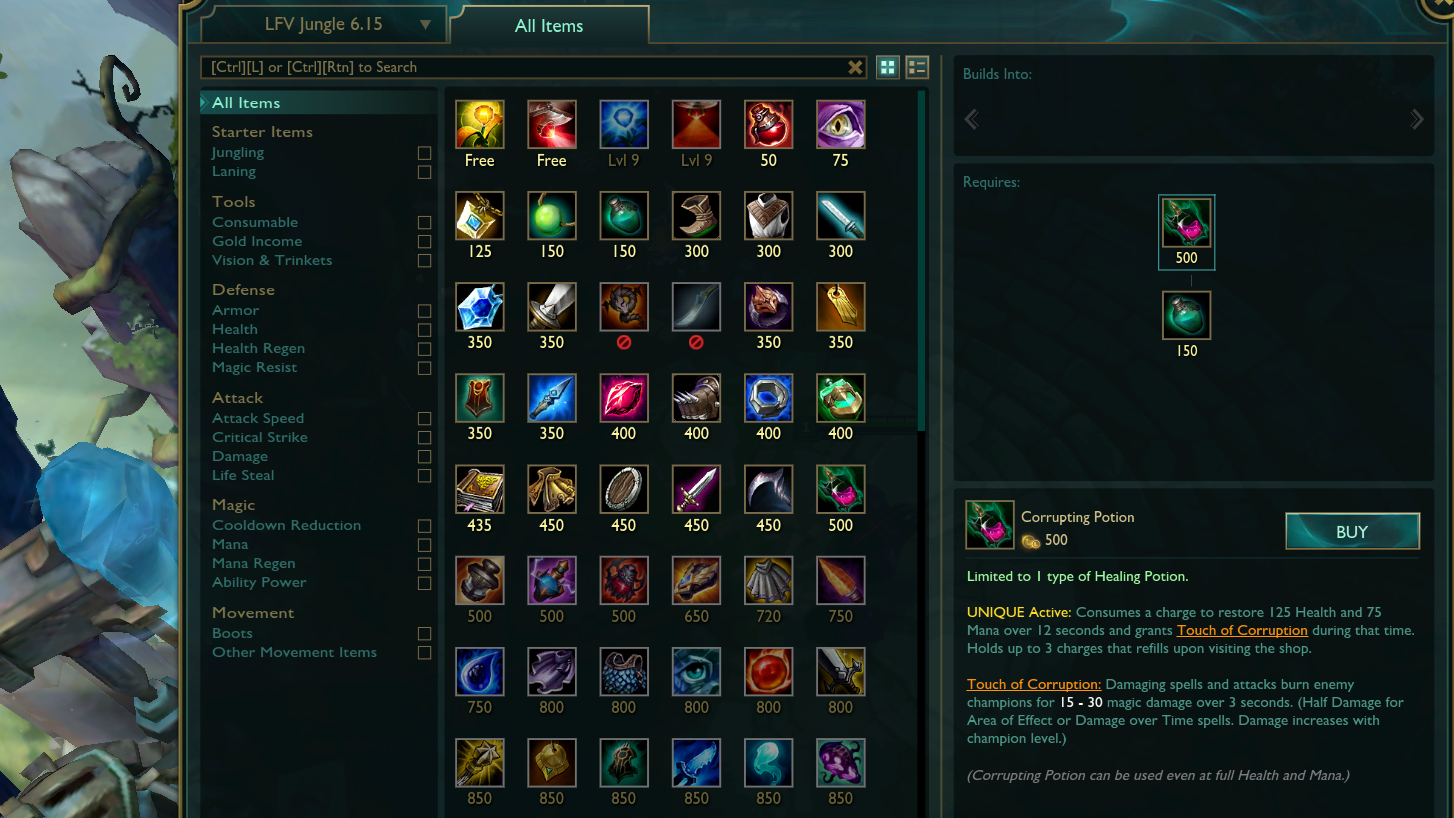Click the BUY button
This screenshot has width=1454, height=818.
[x=1352, y=532]
